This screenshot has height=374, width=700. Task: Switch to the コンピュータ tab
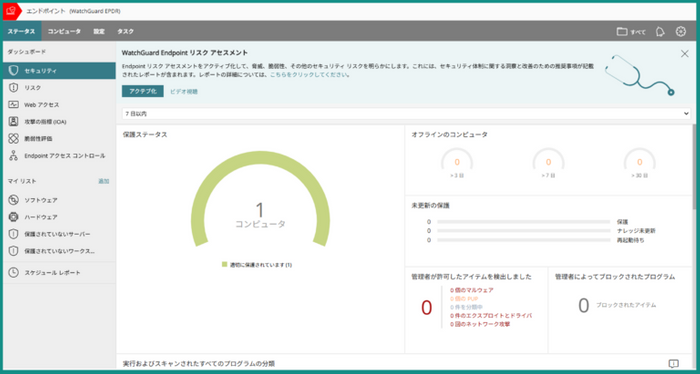point(64,32)
